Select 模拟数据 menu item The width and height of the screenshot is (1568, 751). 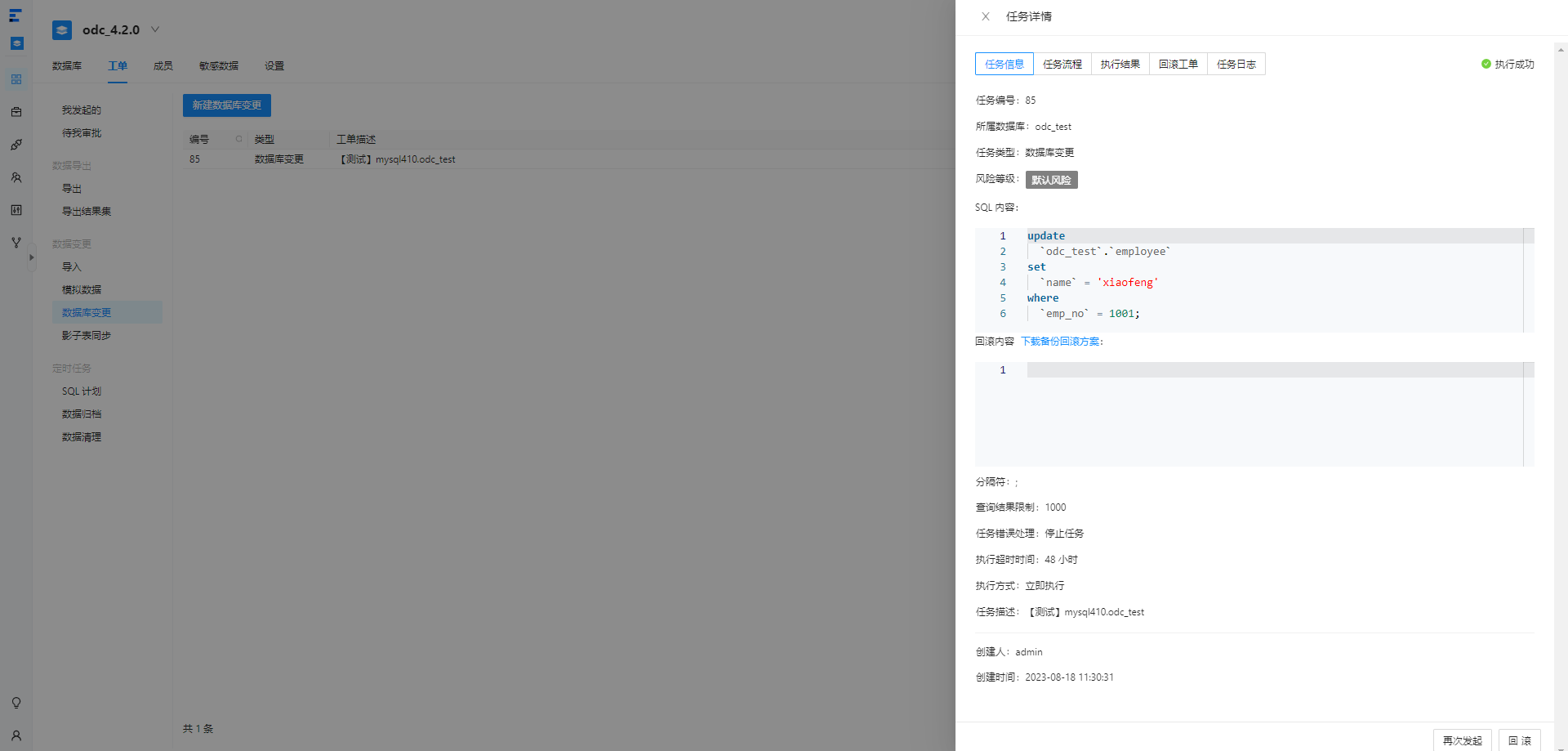tap(82, 290)
